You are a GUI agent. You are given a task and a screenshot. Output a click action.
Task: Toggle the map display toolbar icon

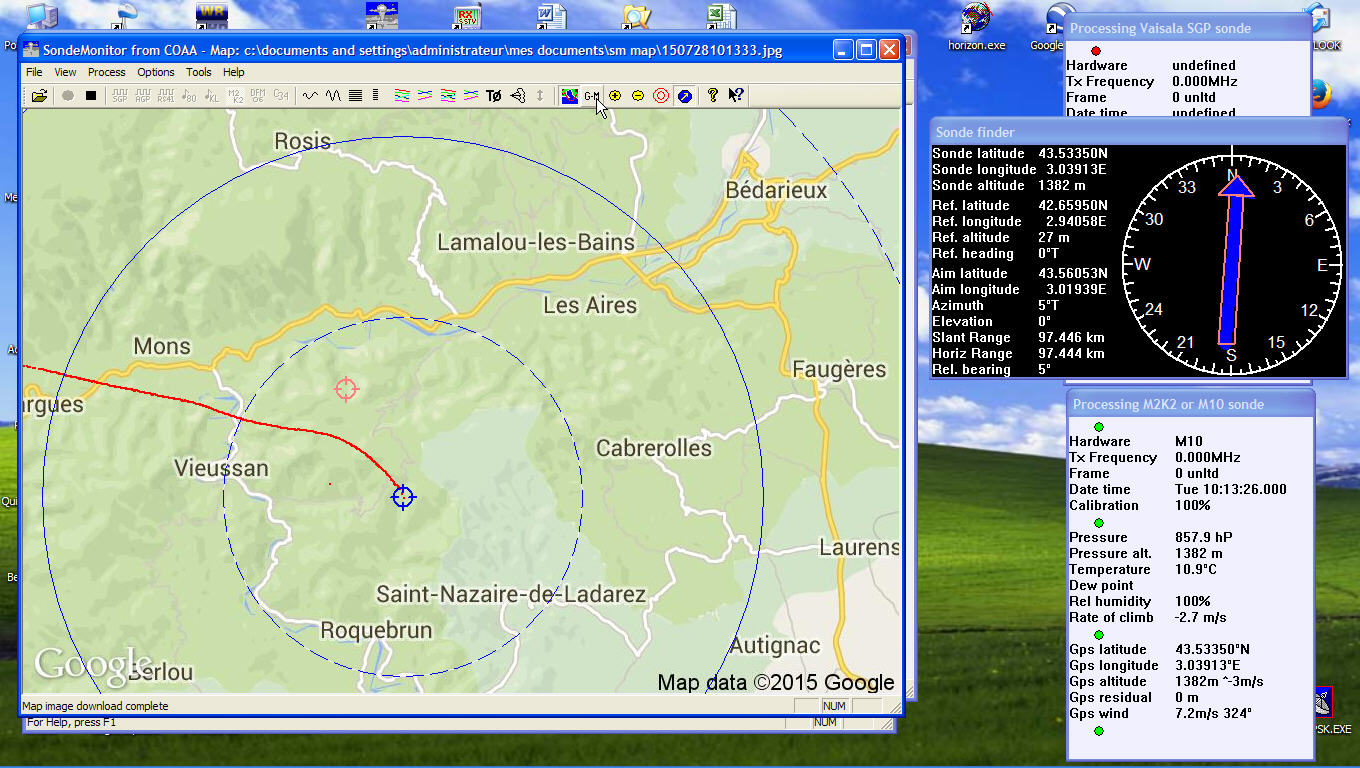569,96
